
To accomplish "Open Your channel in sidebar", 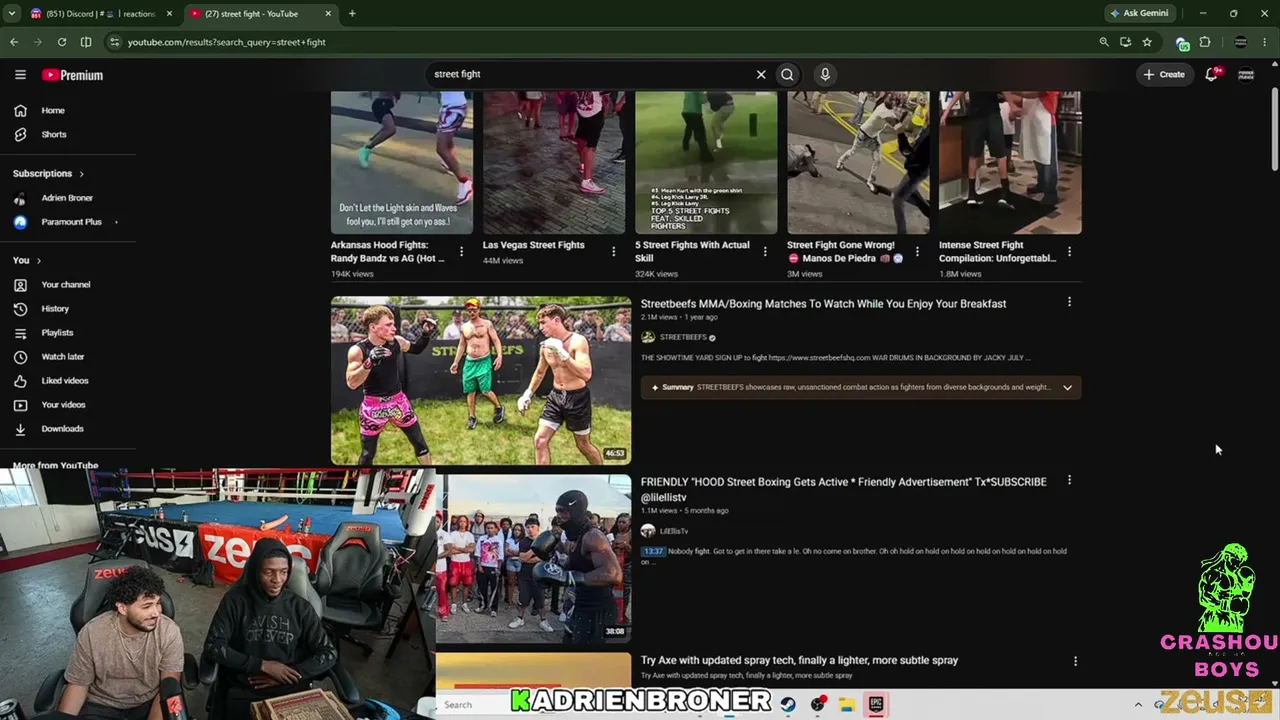I will point(68,285).
